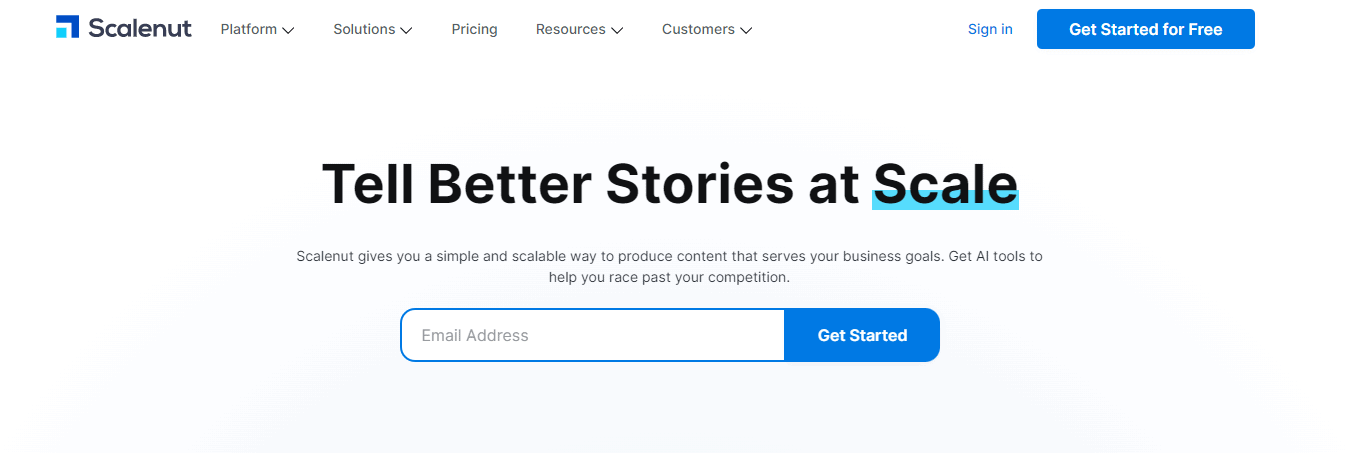Submit with the Get Started button
Image resolution: width=1349 pixels, height=453 pixels.
coord(862,335)
